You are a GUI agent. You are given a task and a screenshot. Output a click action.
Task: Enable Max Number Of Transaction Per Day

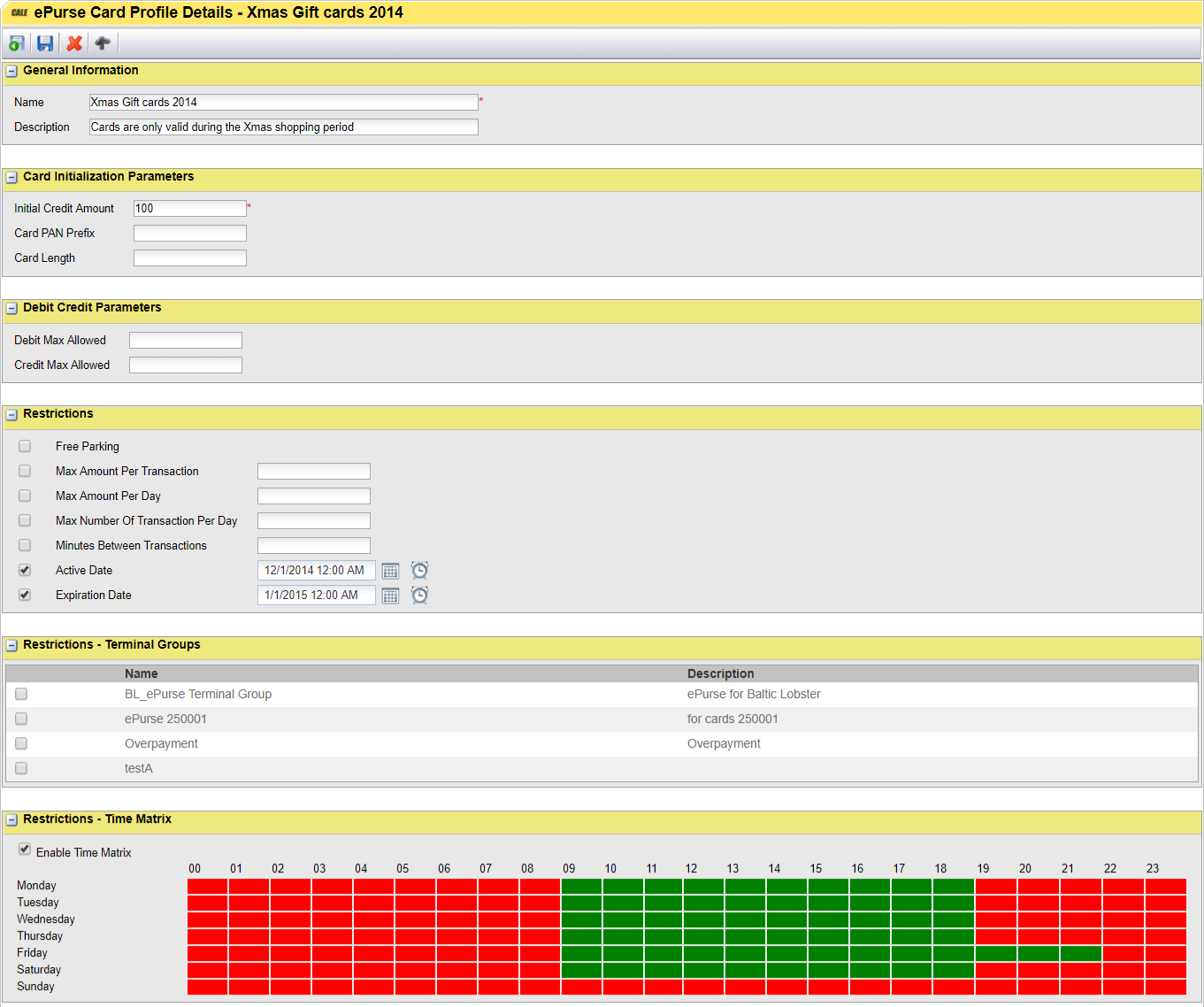click(25, 520)
